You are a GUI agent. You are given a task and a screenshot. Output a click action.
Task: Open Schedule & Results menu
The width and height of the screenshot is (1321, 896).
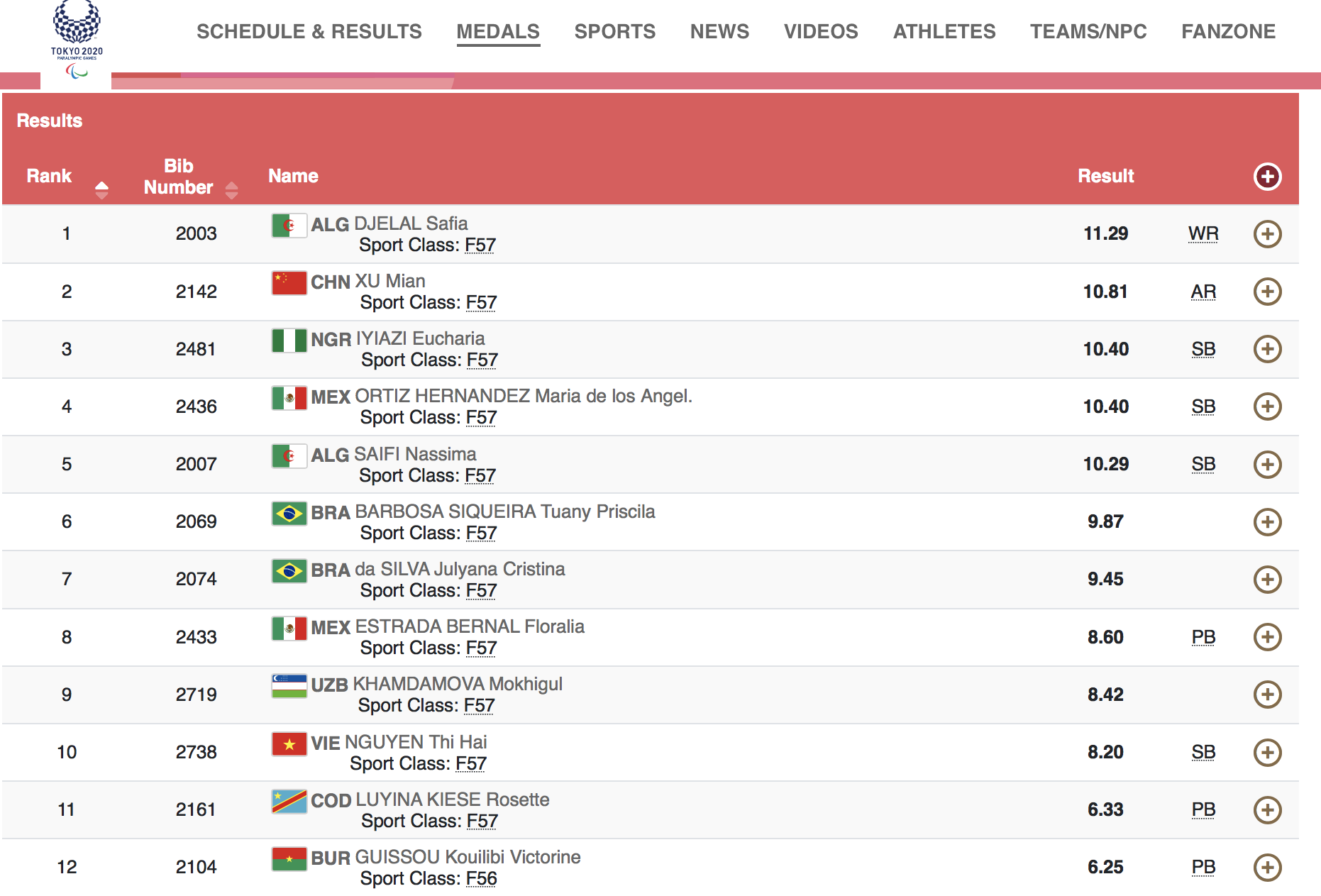coord(309,31)
